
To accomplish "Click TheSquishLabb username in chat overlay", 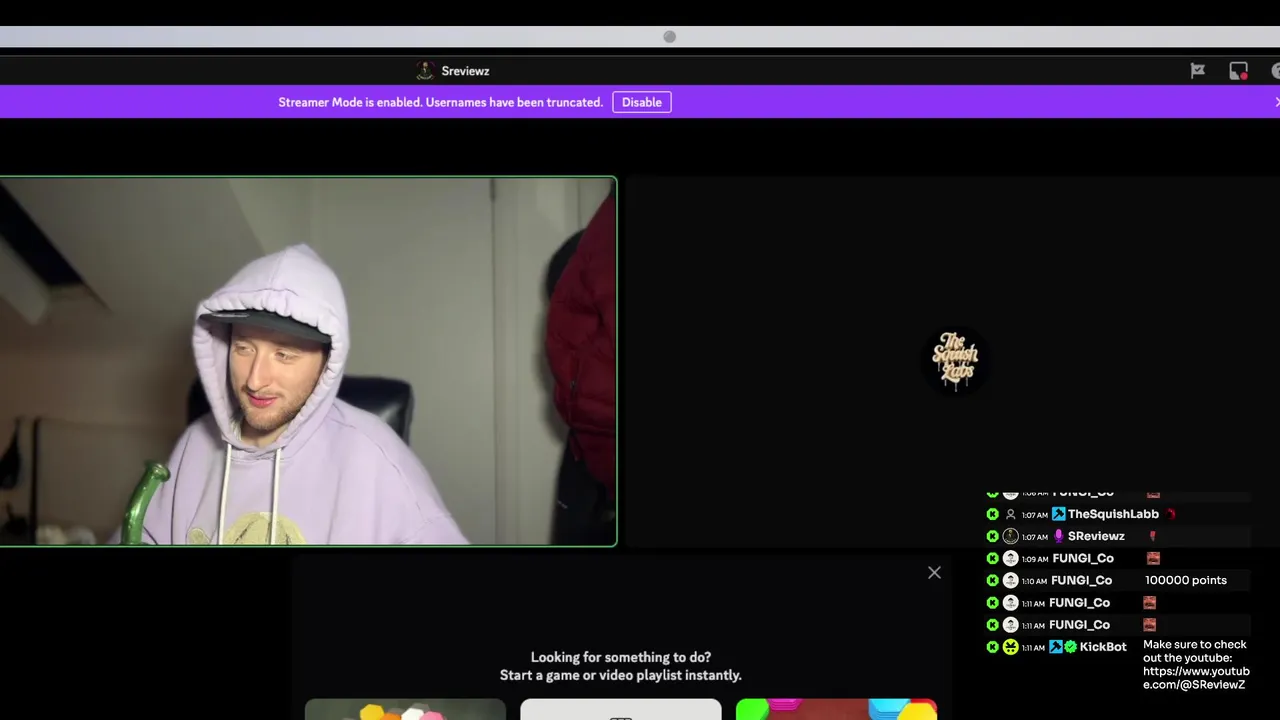I will tap(1113, 514).
